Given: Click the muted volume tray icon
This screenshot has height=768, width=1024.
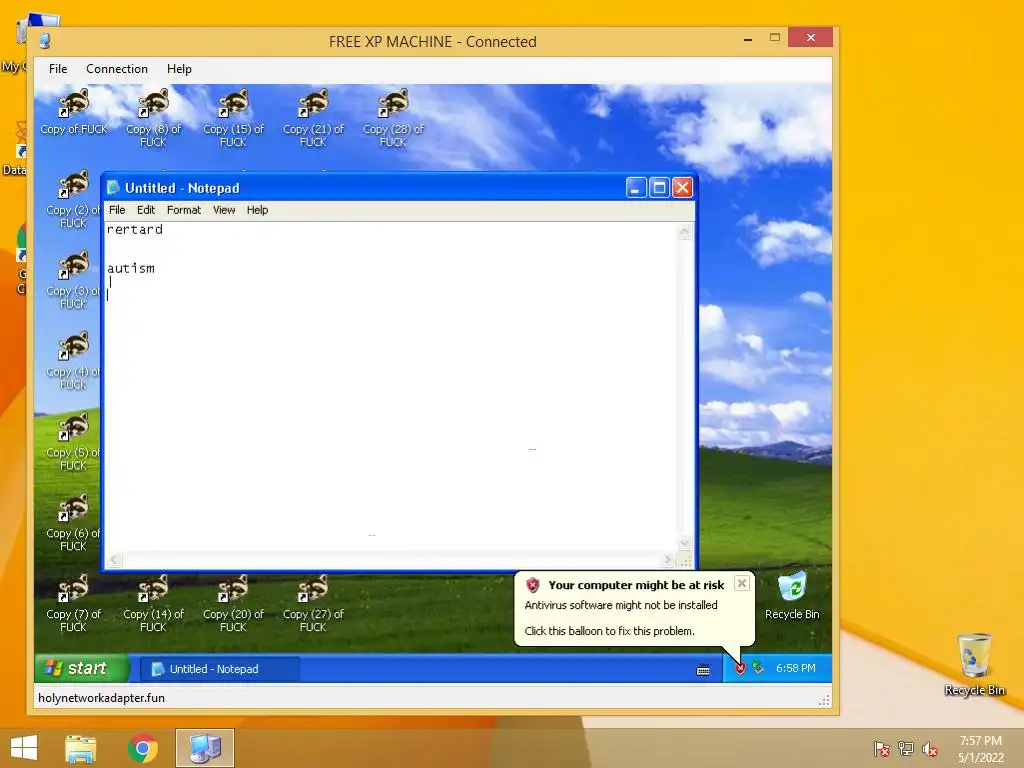Looking at the screenshot, I should 929,749.
